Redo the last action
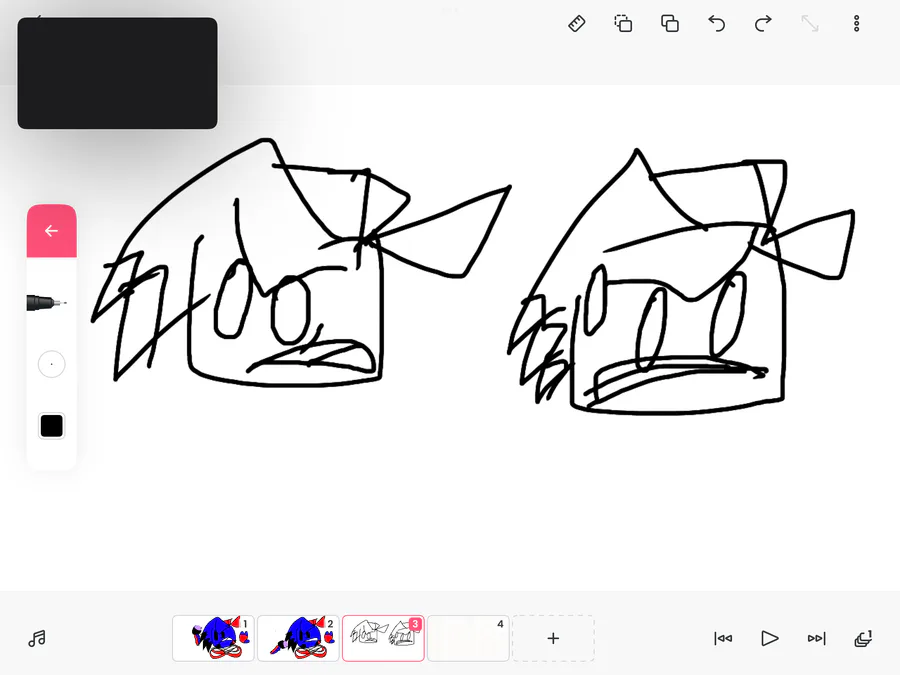Viewport: 900px width, 675px height. click(x=763, y=24)
